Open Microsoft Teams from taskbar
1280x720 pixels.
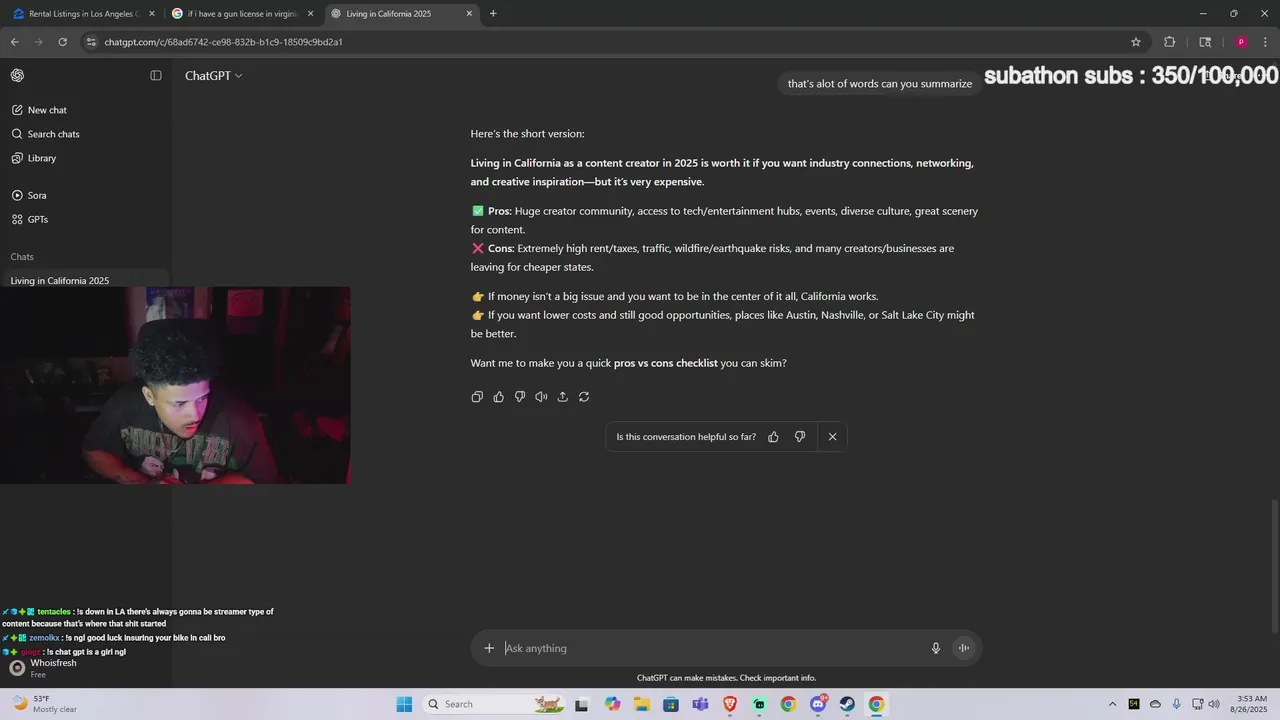coord(700,704)
